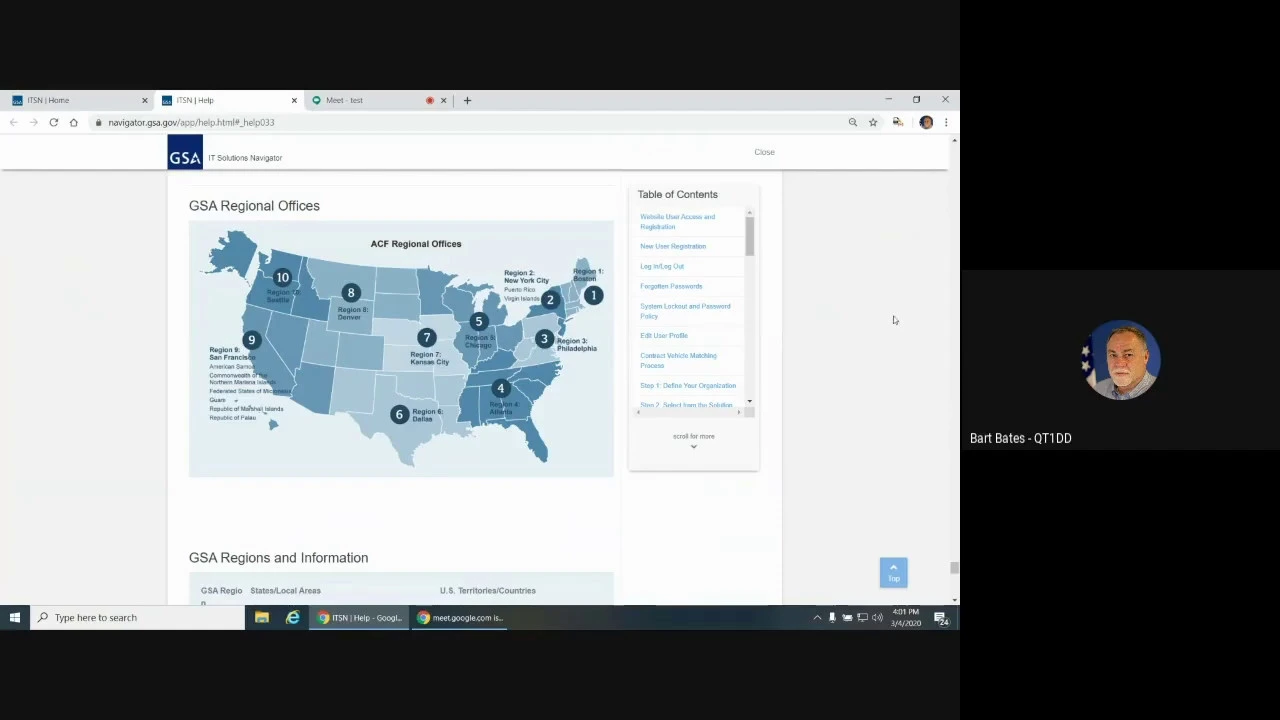Switch to meet.google.com taskbar window
Viewport: 1280px width, 720px height.
[x=460, y=618]
